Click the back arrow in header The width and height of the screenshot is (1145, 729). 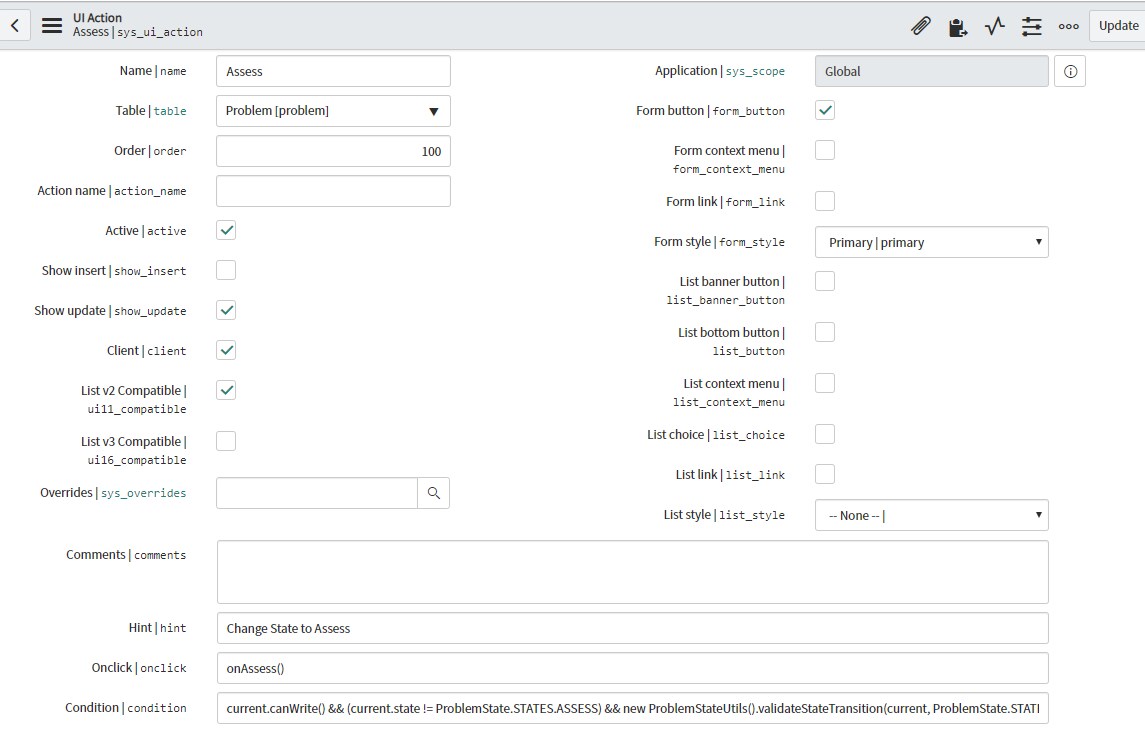pyautogui.click(x=15, y=25)
